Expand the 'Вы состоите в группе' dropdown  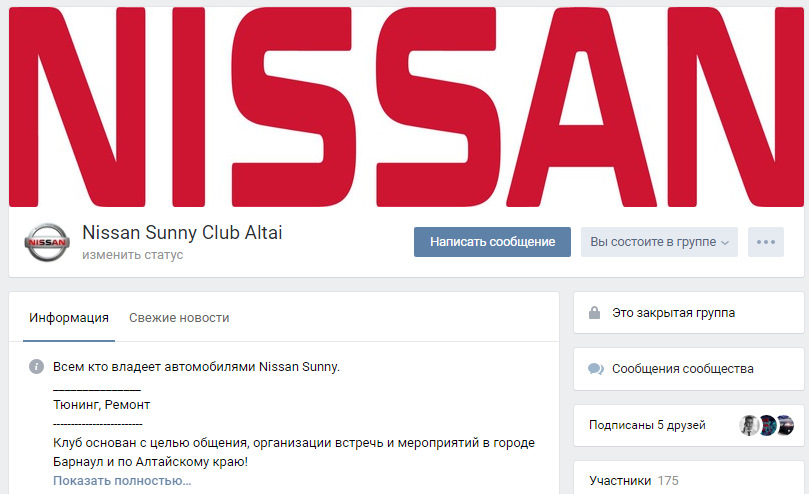(x=659, y=242)
